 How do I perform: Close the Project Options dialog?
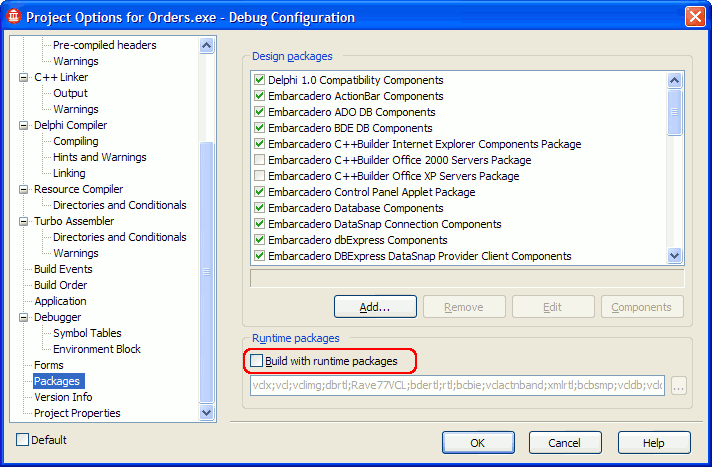tap(695, 17)
